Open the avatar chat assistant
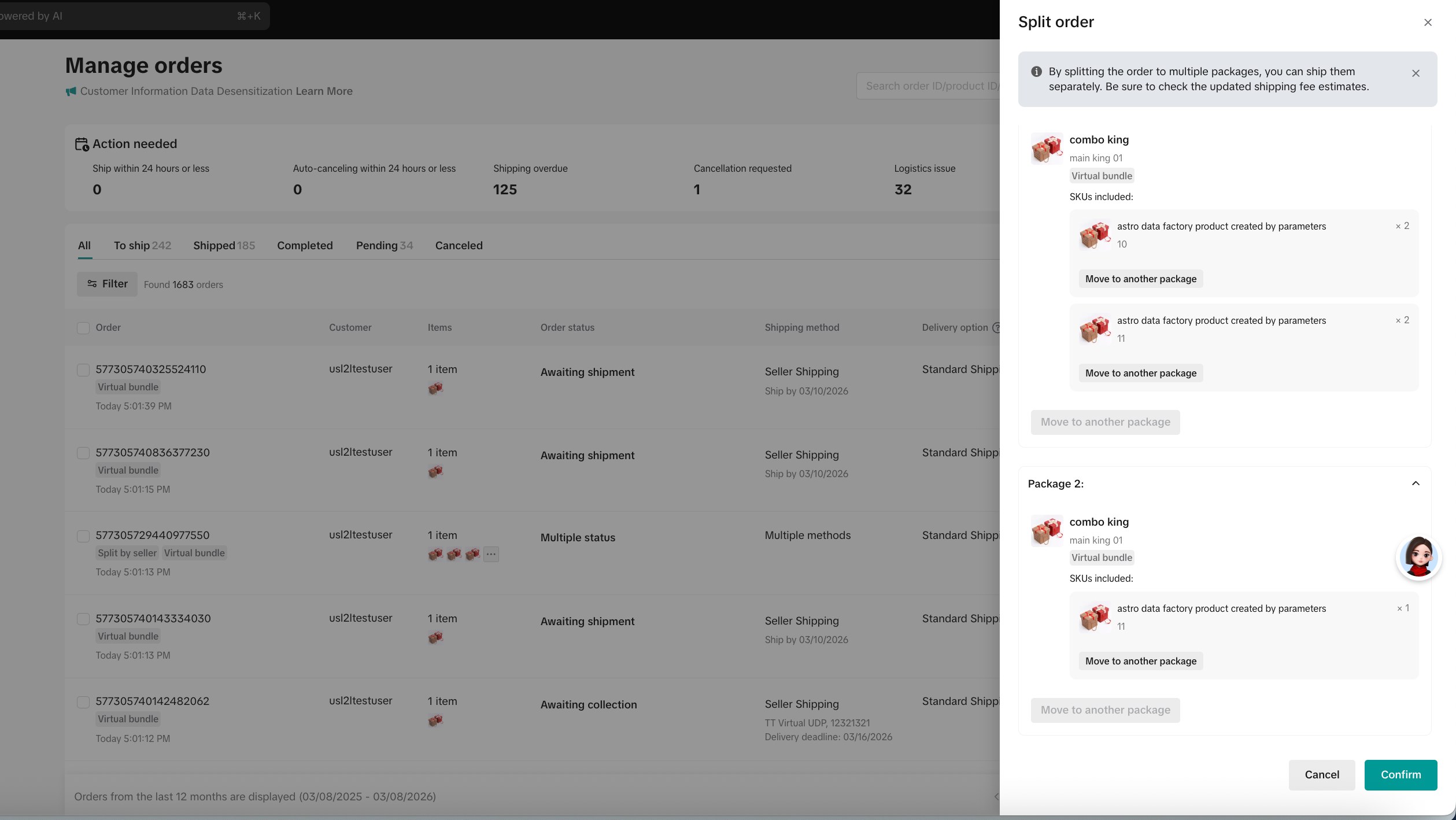Viewport: 1456px width, 820px height. click(1418, 557)
